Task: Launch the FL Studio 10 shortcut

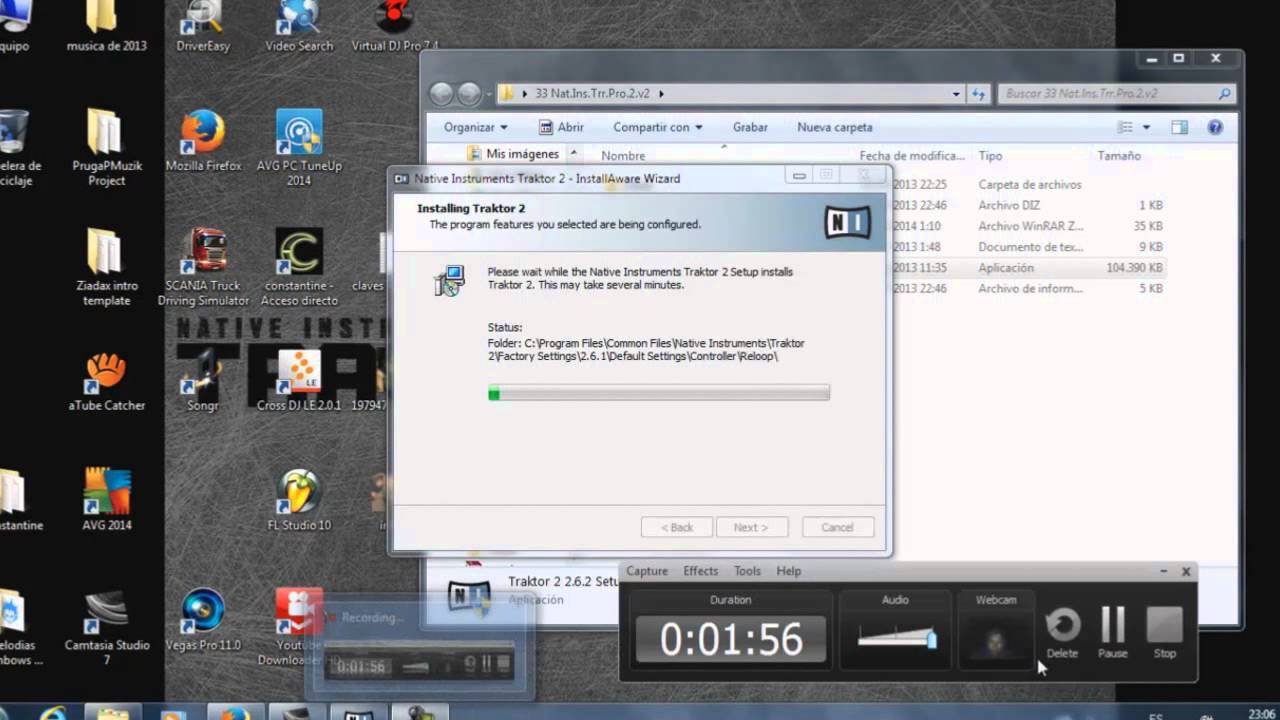Action: point(299,500)
